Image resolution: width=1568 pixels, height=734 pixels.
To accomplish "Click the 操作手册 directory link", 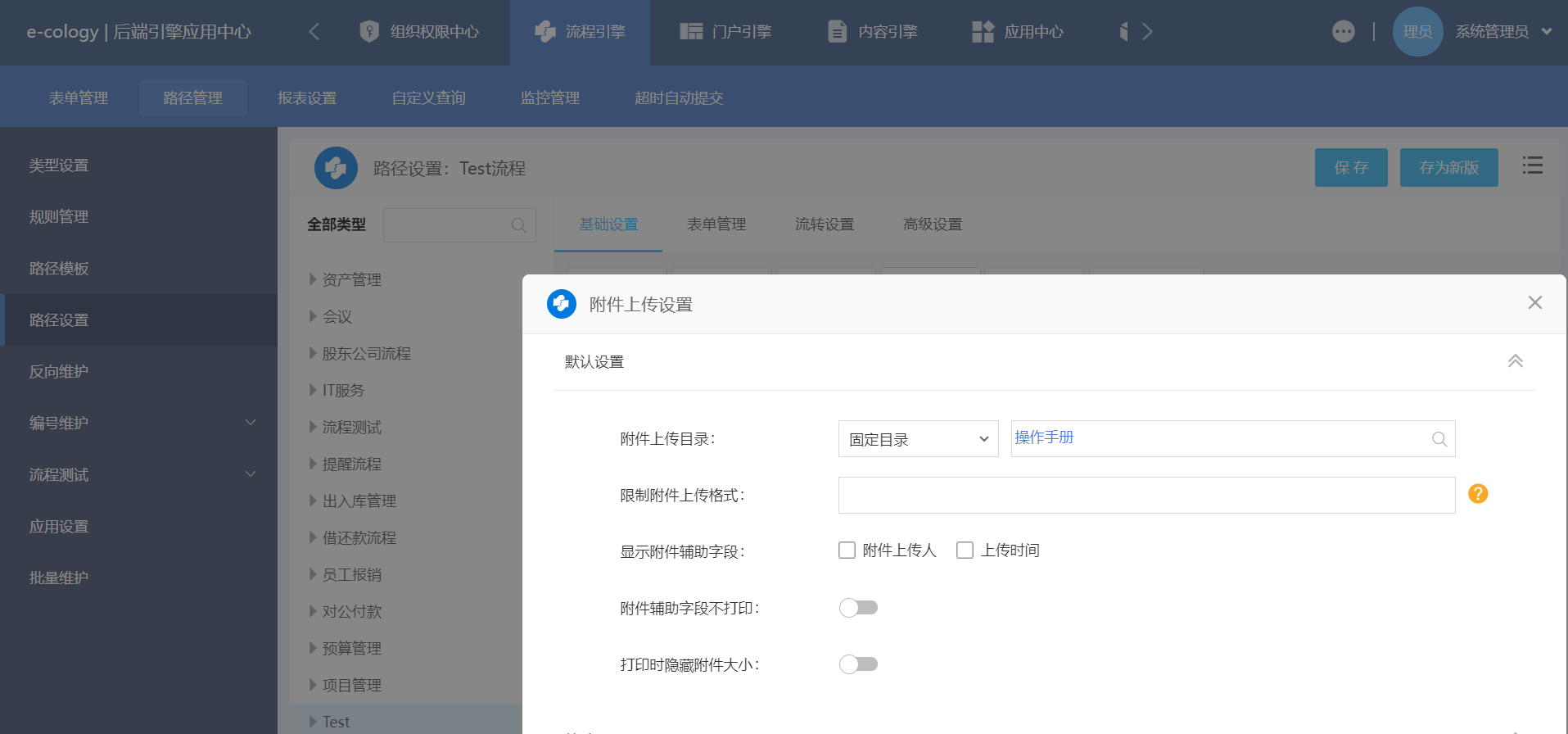I will click(1044, 437).
